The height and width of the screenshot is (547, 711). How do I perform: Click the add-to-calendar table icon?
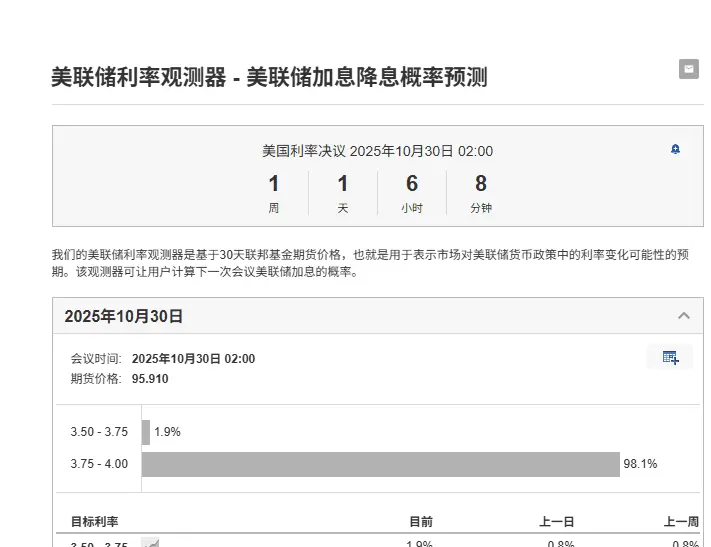(670, 357)
